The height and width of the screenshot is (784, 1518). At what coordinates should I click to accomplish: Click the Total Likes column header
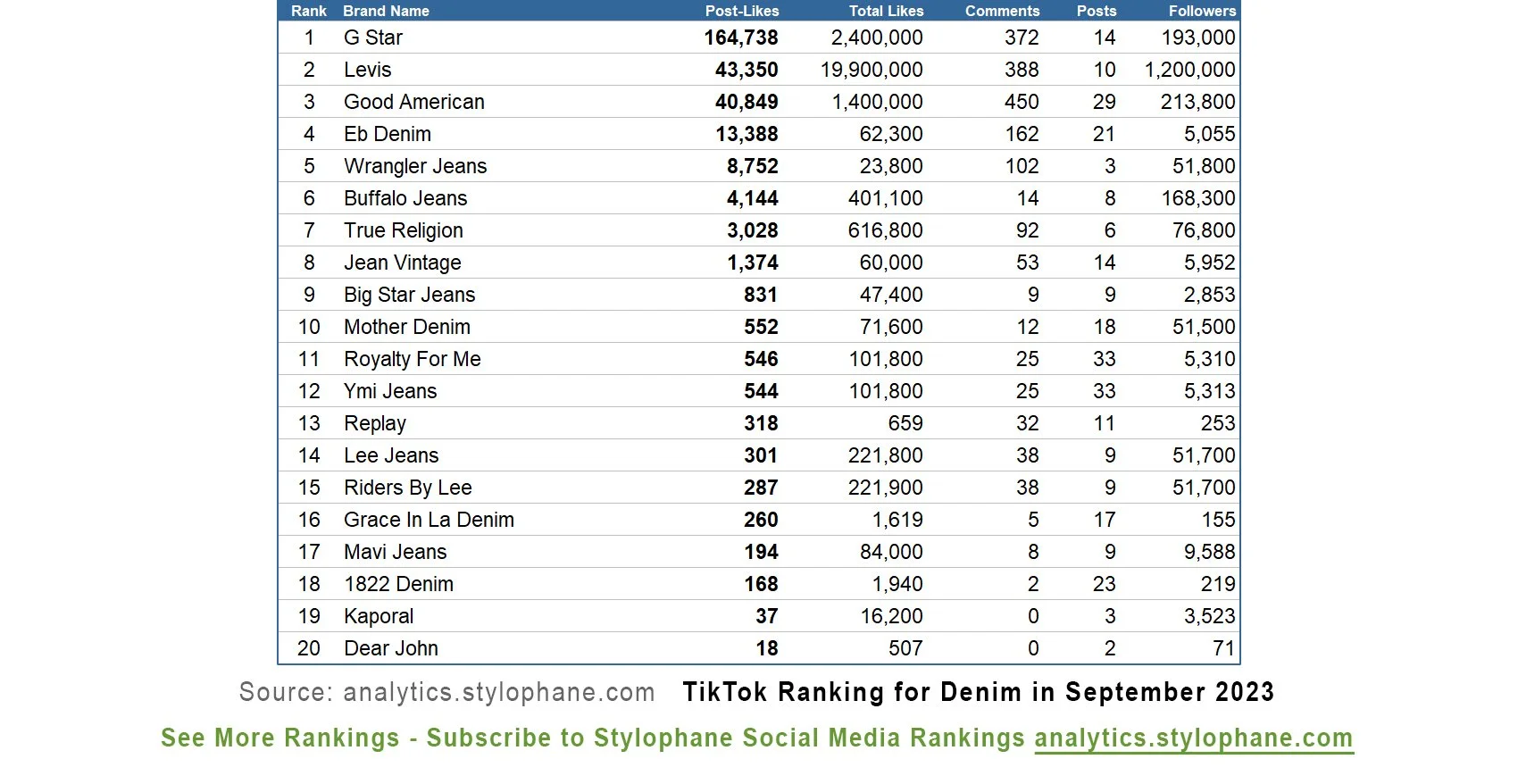click(886, 11)
